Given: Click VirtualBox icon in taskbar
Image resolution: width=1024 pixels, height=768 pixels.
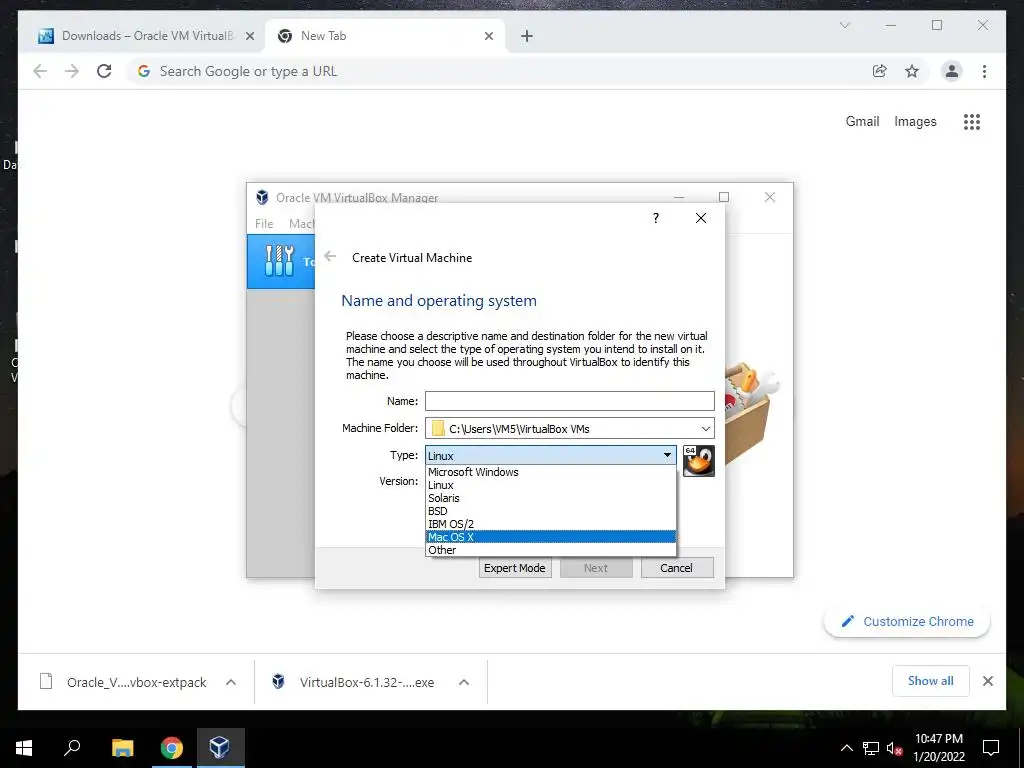Looking at the screenshot, I should click(219, 748).
